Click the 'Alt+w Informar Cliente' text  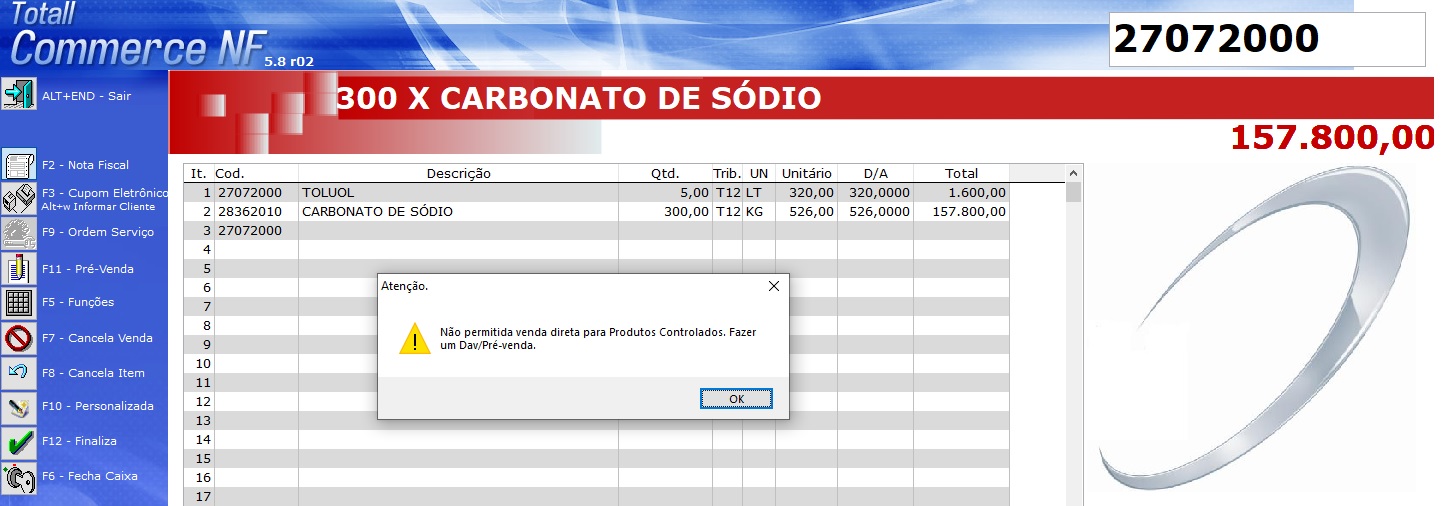98,206
